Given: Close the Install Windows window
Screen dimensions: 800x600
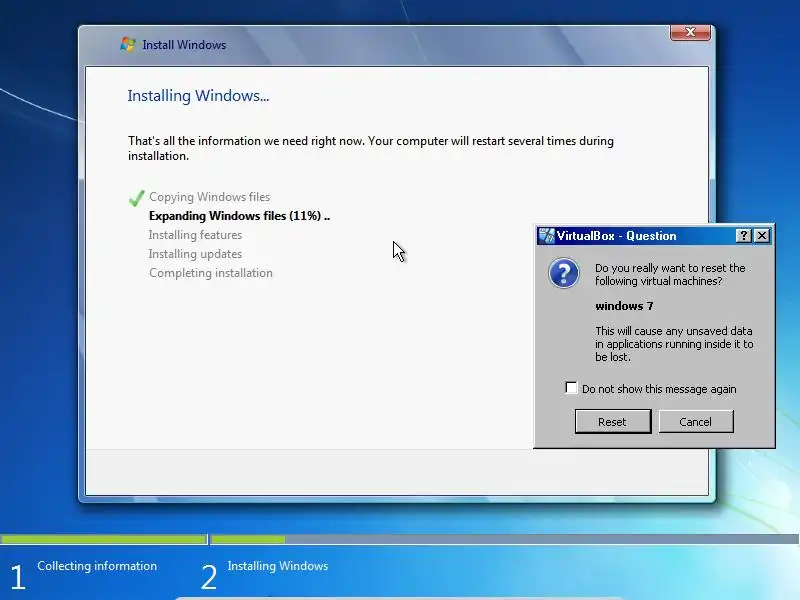Looking at the screenshot, I should pos(690,32).
